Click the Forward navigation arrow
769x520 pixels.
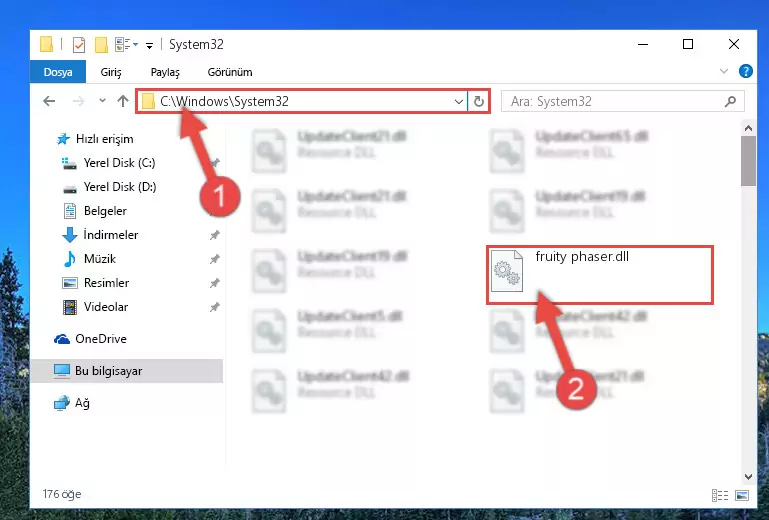pyautogui.click(x=78, y=101)
